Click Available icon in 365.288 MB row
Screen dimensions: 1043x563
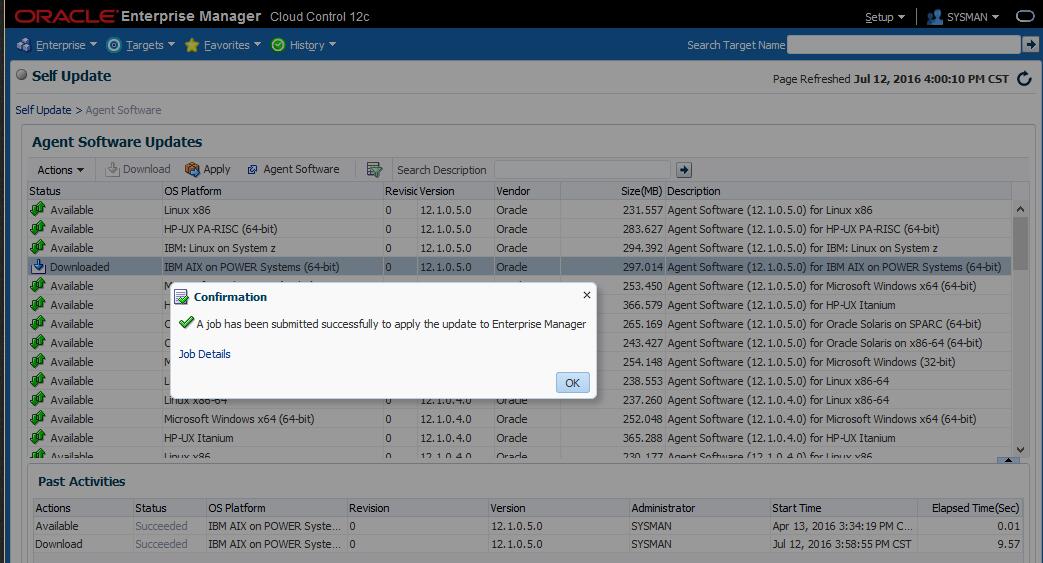pyautogui.click(x=38, y=438)
